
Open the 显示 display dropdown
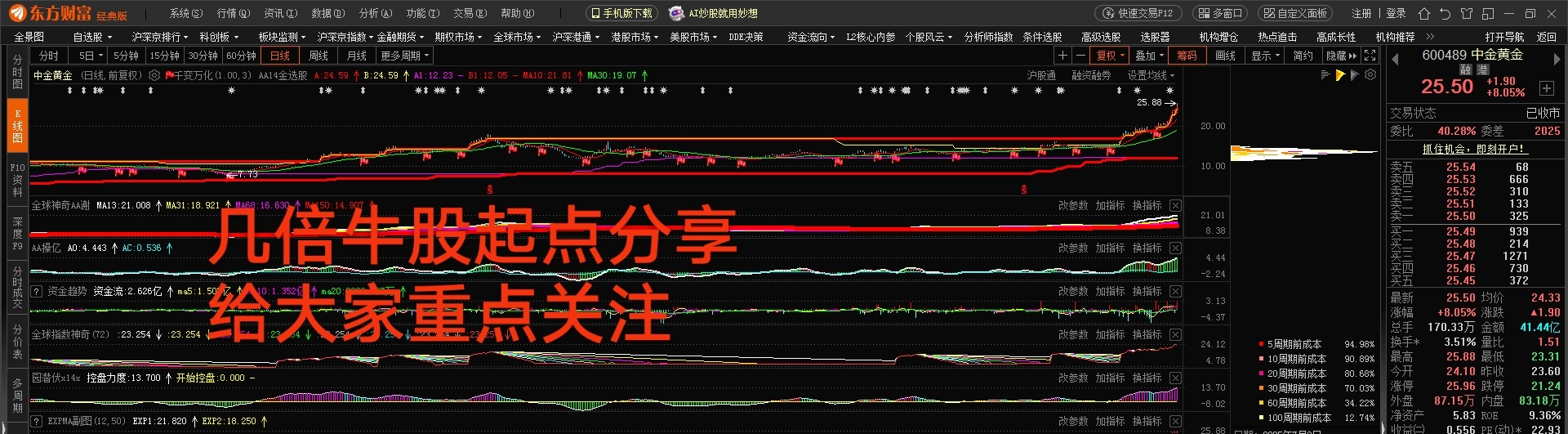click(x=1265, y=56)
